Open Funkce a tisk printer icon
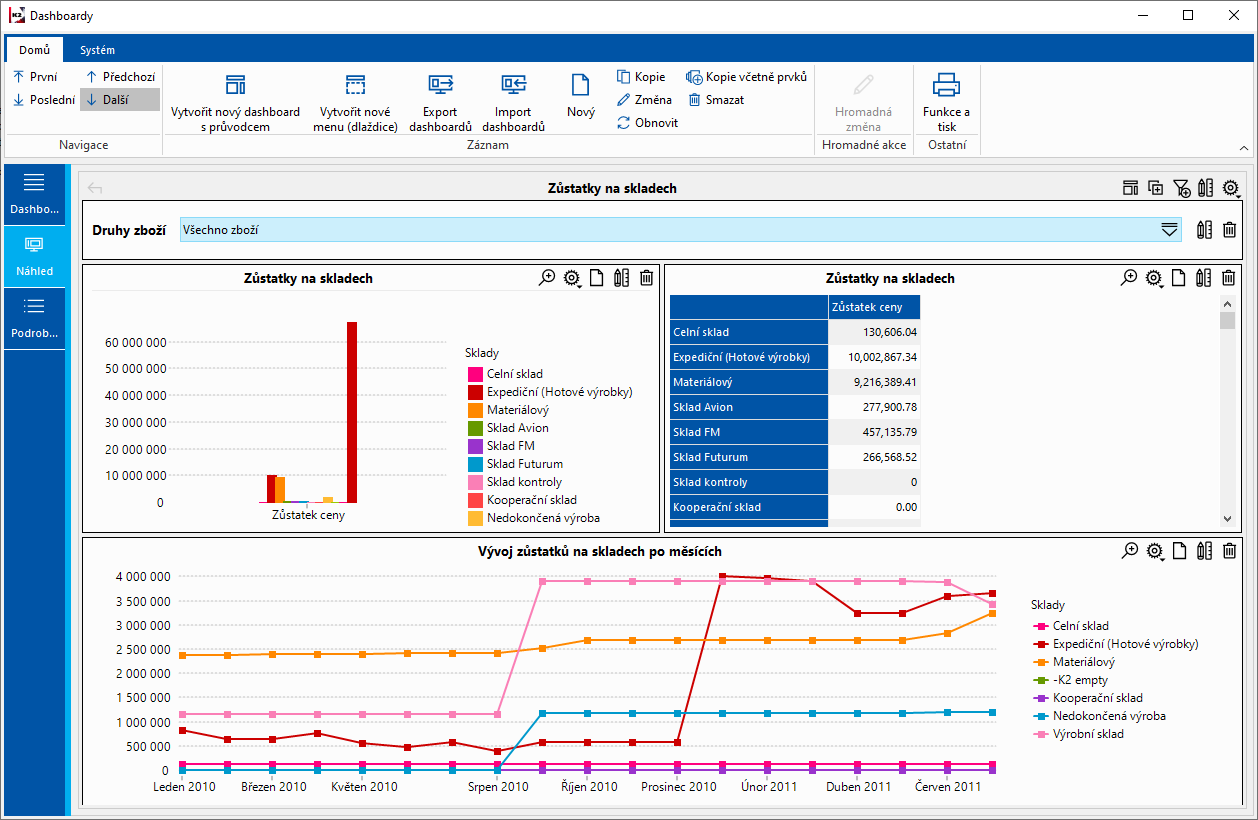The width and height of the screenshot is (1258, 820). click(x=946, y=86)
